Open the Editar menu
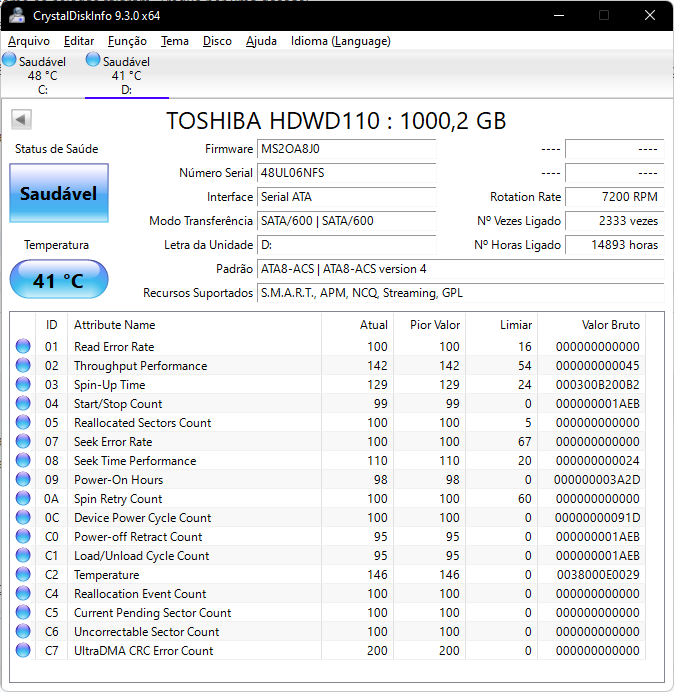The width and height of the screenshot is (674, 692). (79, 41)
